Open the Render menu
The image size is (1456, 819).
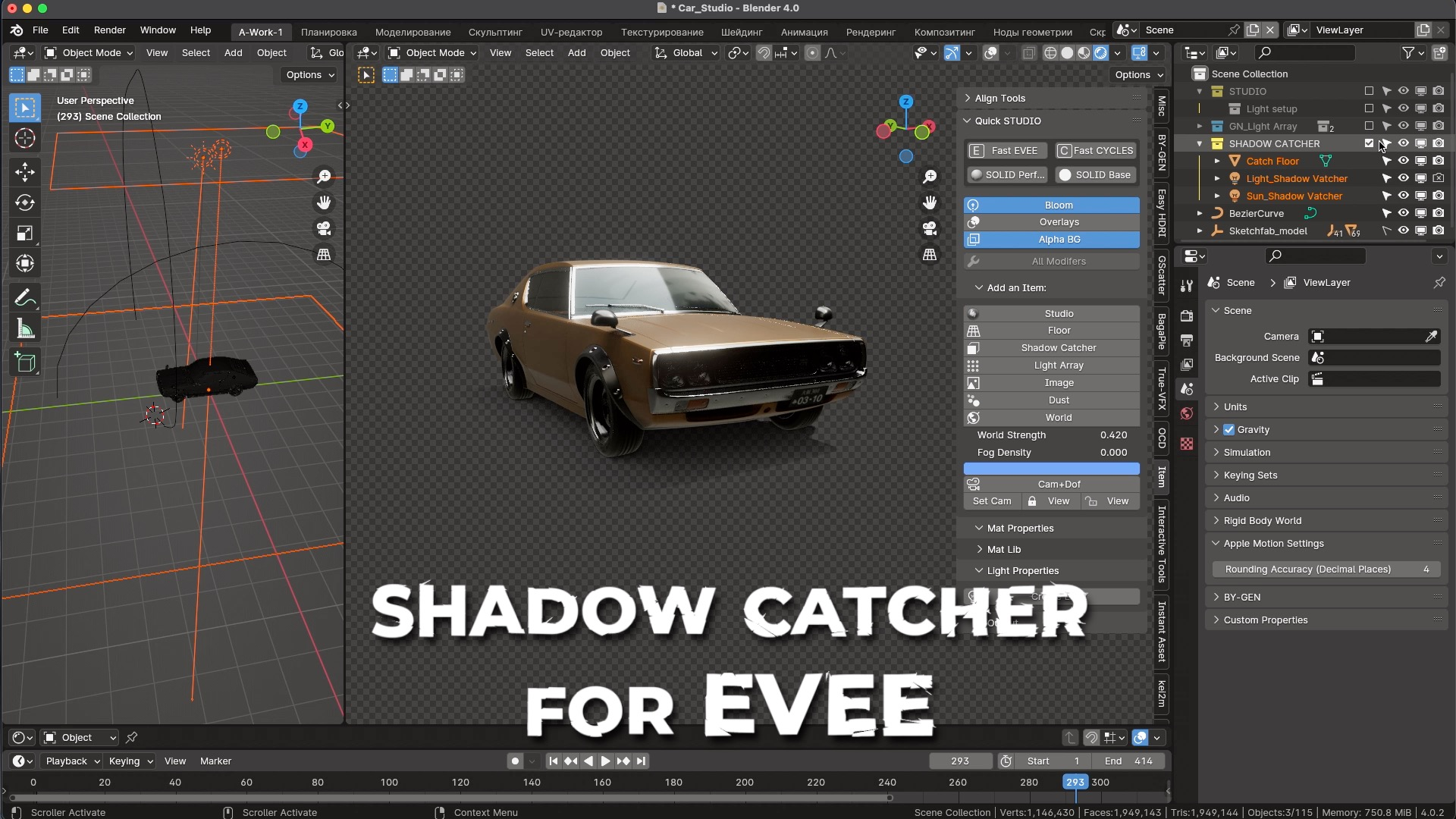pyautogui.click(x=109, y=30)
